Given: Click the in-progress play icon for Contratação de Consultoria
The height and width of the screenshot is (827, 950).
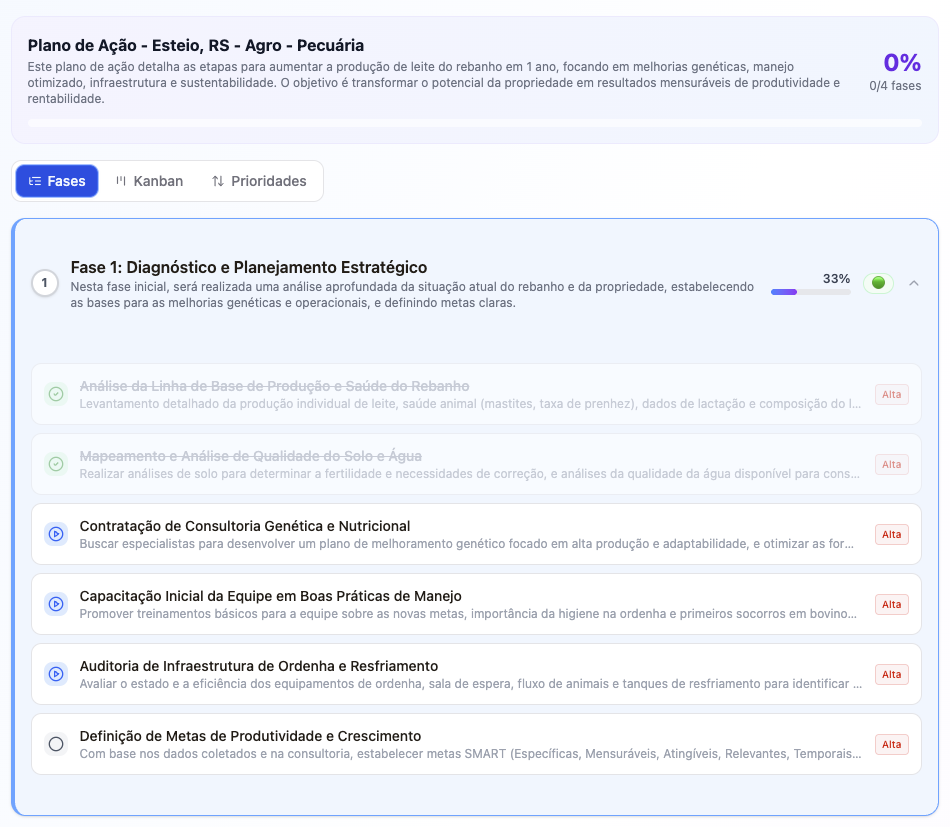Looking at the screenshot, I should [x=56, y=534].
